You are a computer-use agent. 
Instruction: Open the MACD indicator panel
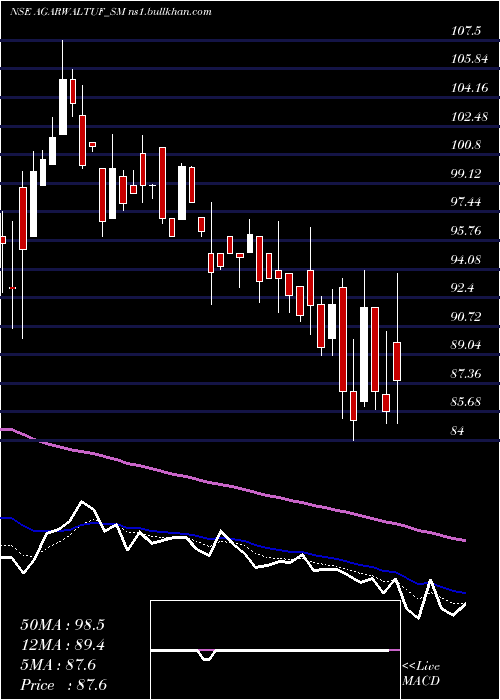click(x=275, y=650)
